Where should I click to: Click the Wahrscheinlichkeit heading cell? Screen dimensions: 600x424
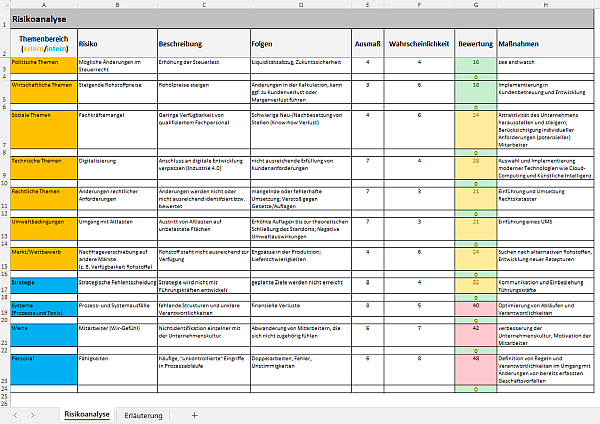[x=417, y=44]
